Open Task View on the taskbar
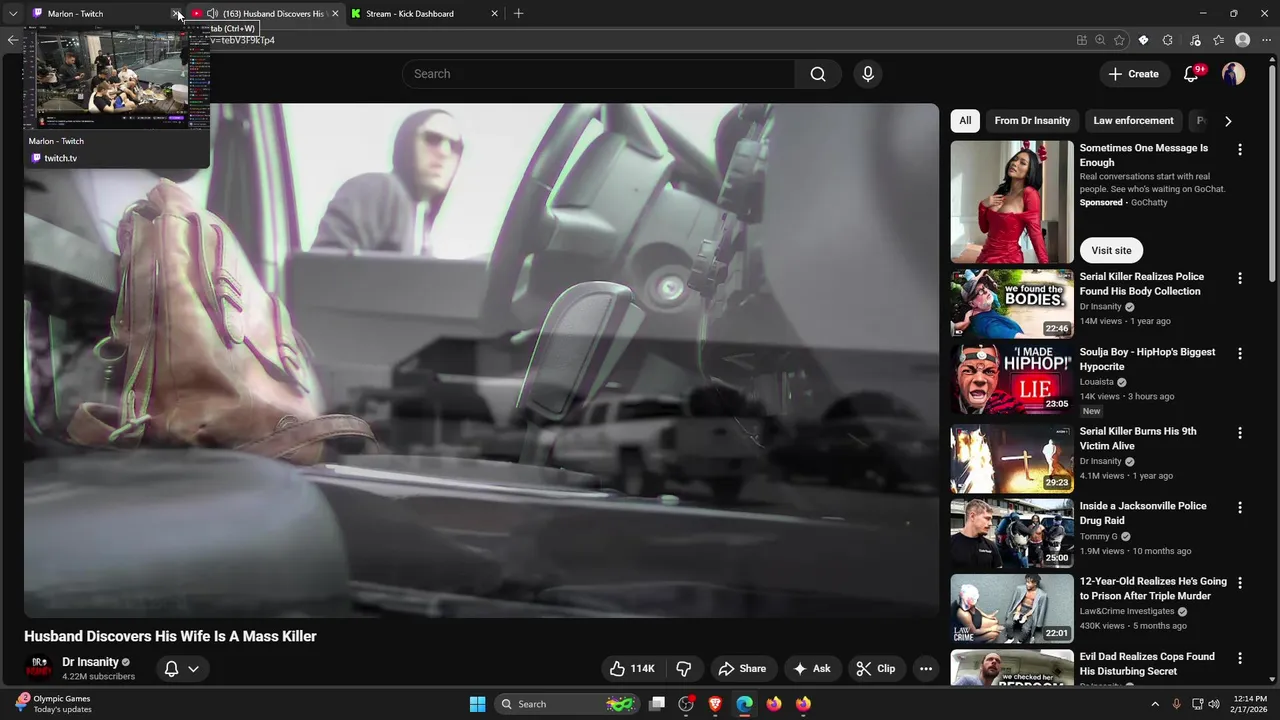Image resolution: width=1280 pixels, height=720 pixels. [x=657, y=704]
